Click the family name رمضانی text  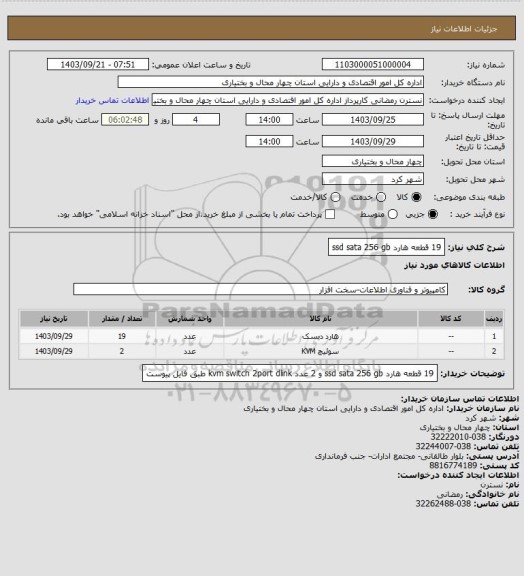coord(451,494)
